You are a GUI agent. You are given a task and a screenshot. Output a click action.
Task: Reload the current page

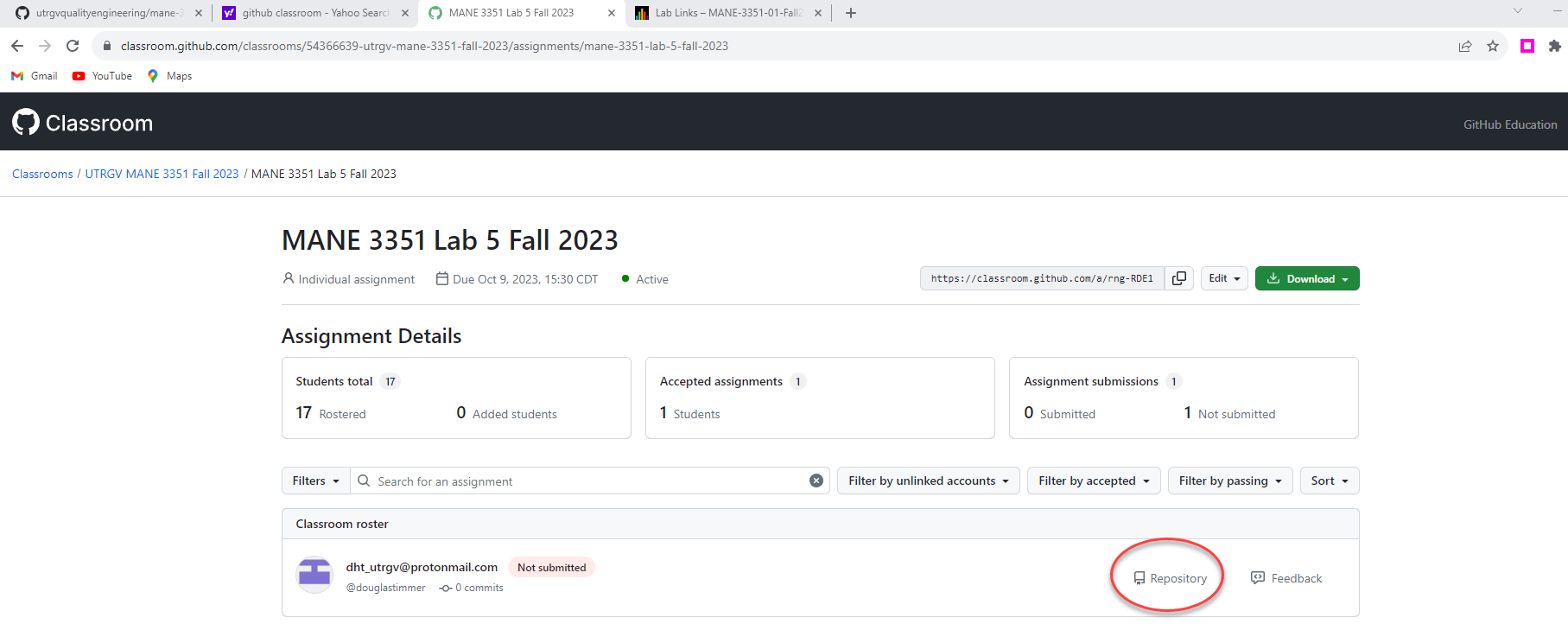coord(73,46)
